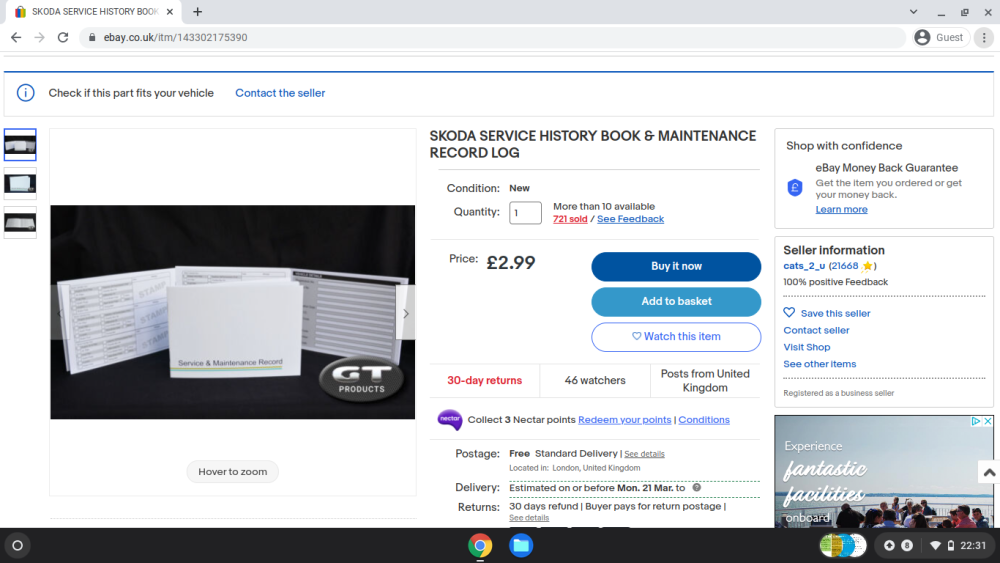The width and height of the screenshot is (1000, 563).
Task: Click the seller feedback star icon
Action: [867, 266]
